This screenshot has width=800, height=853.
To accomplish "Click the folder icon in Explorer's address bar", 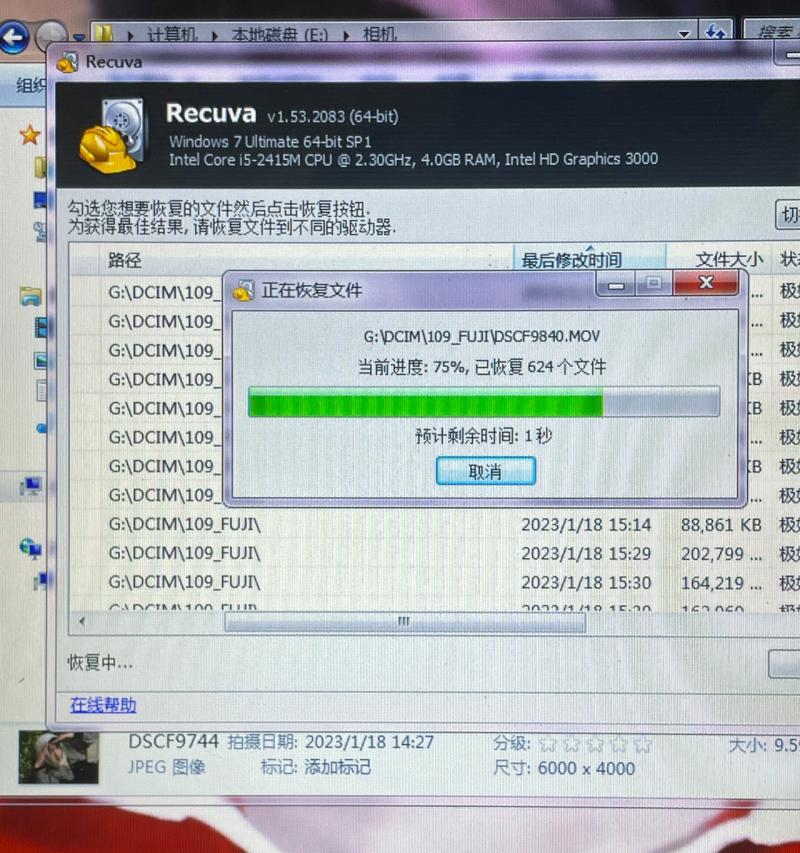I will coord(103,34).
